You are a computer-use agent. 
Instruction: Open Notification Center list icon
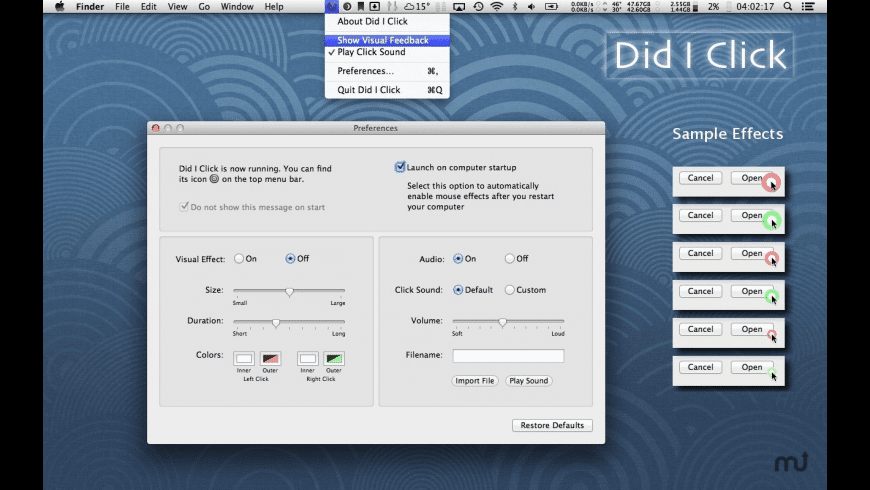point(808,7)
